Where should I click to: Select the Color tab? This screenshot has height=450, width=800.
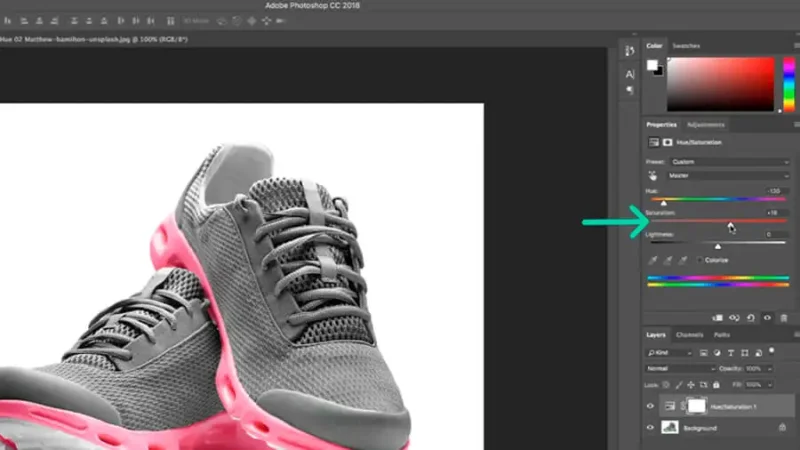(654, 46)
